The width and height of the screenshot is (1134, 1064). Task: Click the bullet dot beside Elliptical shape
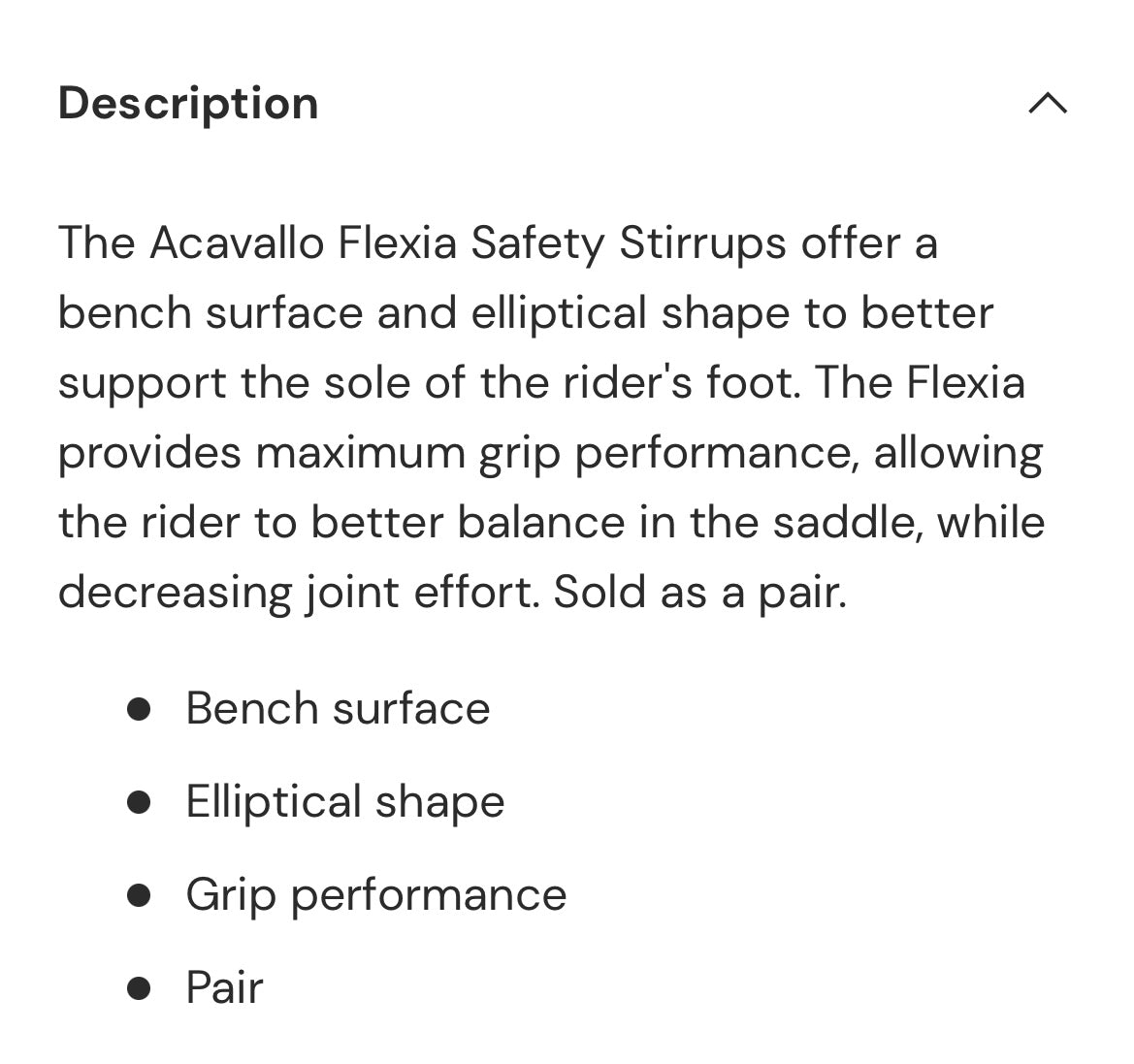pos(139,802)
